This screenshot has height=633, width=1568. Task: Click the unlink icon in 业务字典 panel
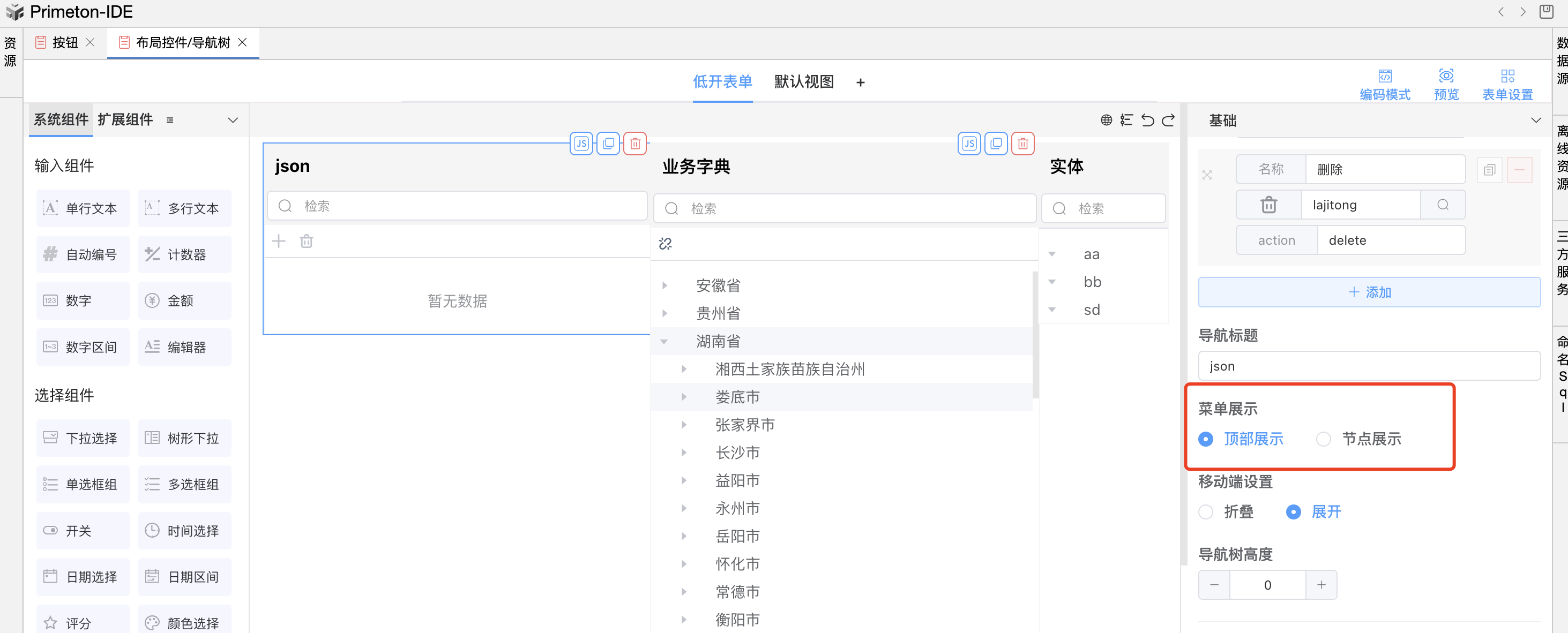(x=666, y=244)
